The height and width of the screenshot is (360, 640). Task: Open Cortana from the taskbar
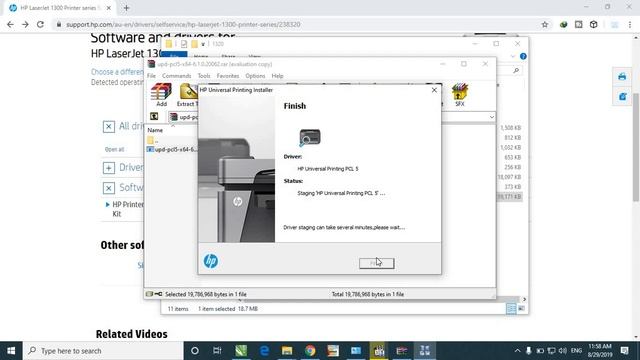pos(195,351)
